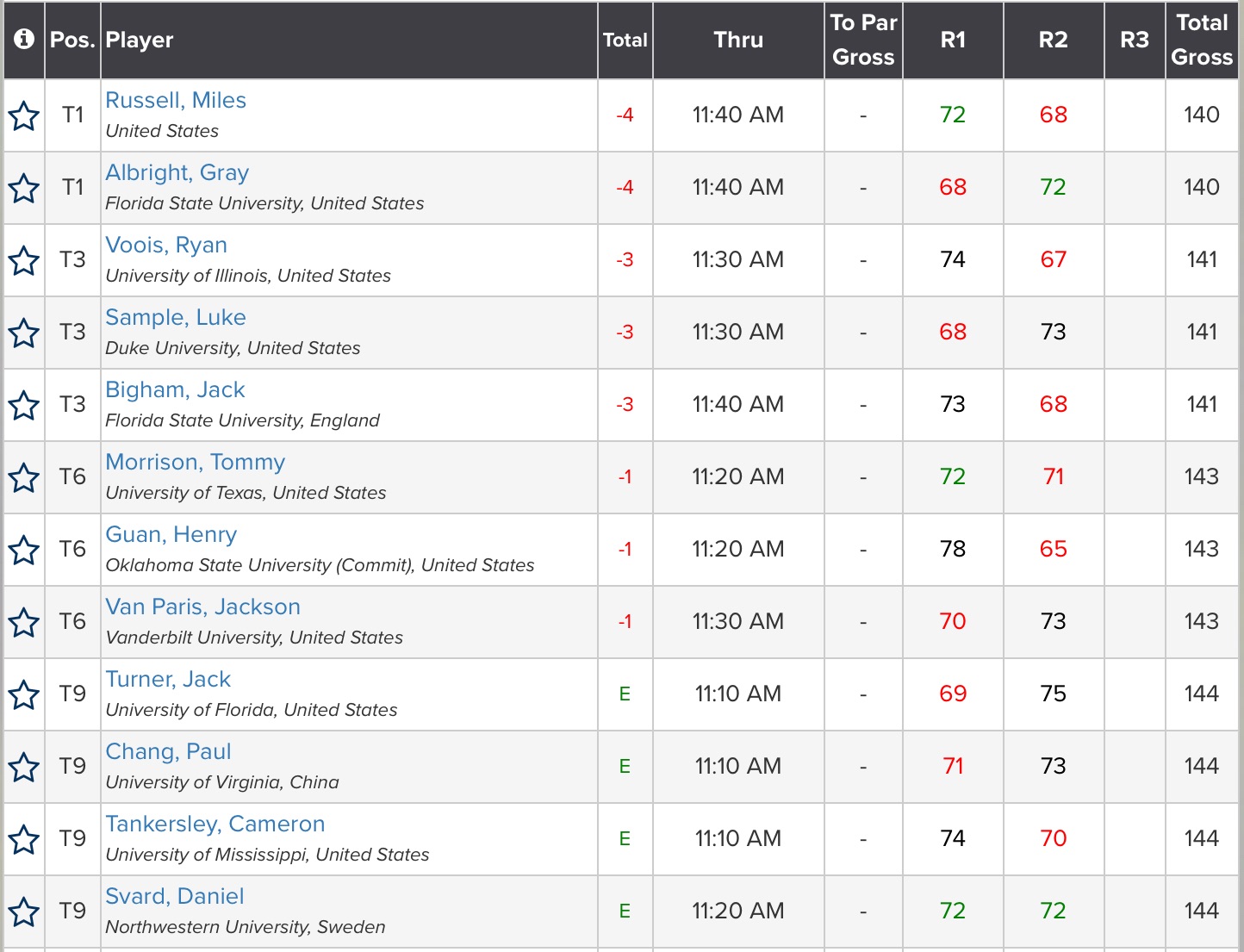Image resolution: width=1244 pixels, height=952 pixels.
Task: Open the Albright, Gray player link
Action: (177, 173)
